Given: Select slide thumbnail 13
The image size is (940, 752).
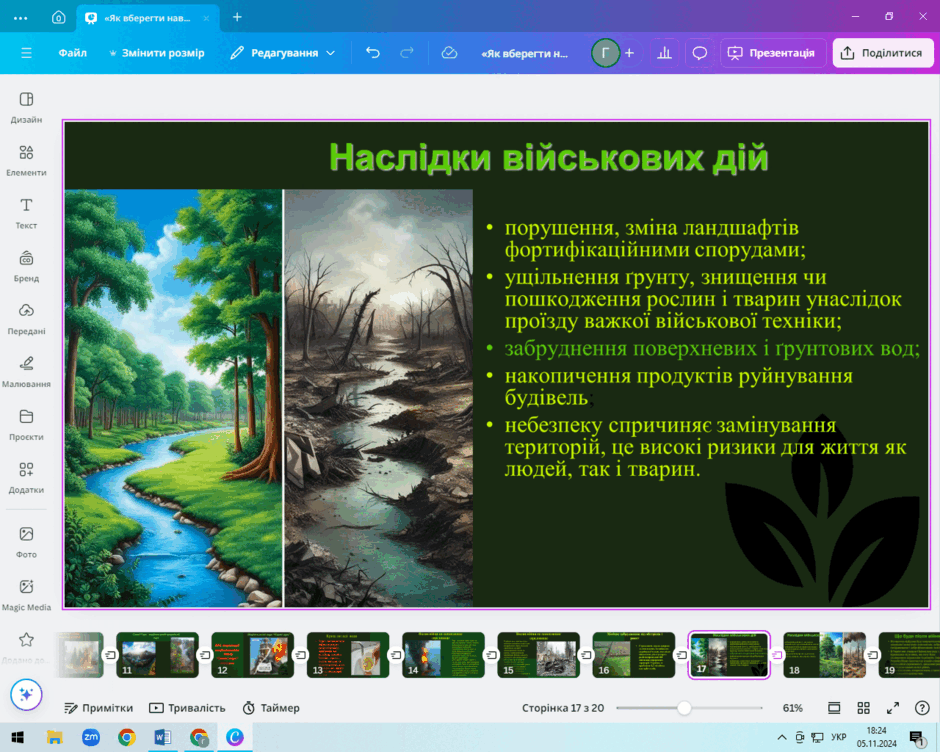Looking at the screenshot, I should (x=348, y=655).
